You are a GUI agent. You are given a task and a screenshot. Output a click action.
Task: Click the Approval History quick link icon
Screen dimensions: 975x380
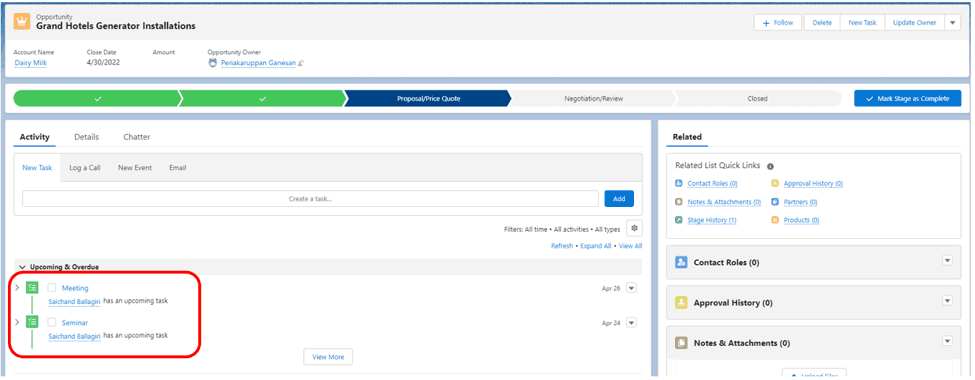click(x=775, y=183)
